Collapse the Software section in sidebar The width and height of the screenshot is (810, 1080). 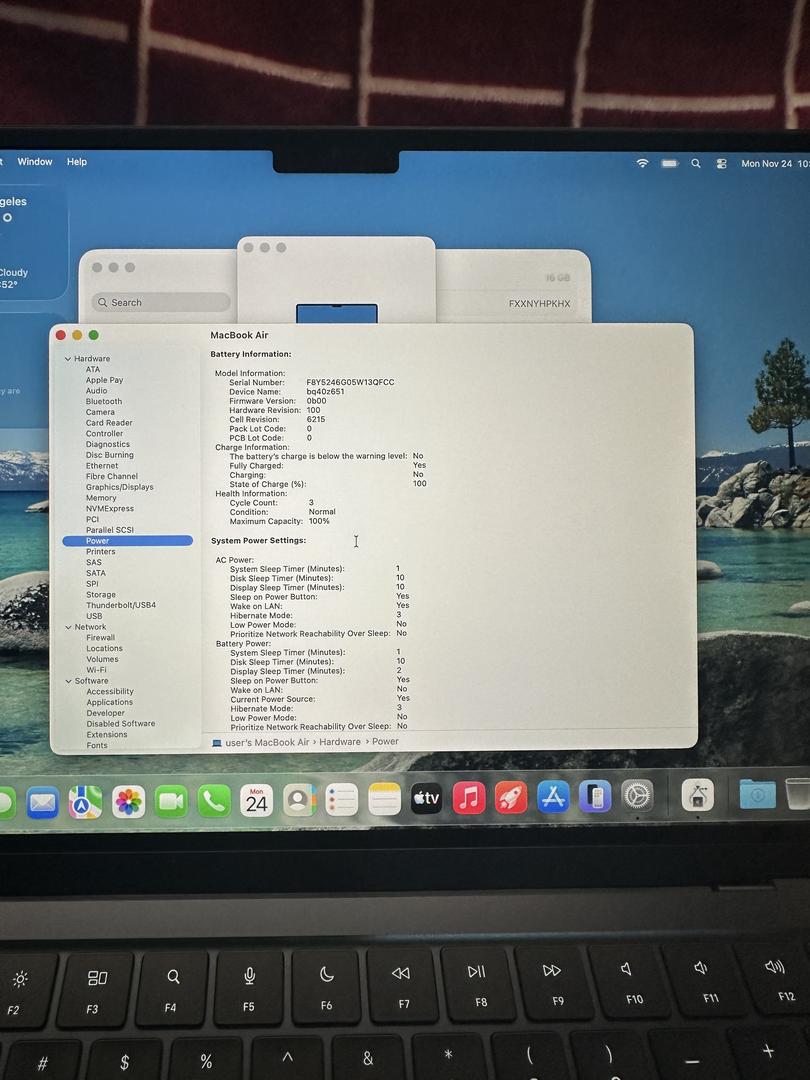point(68,681)
